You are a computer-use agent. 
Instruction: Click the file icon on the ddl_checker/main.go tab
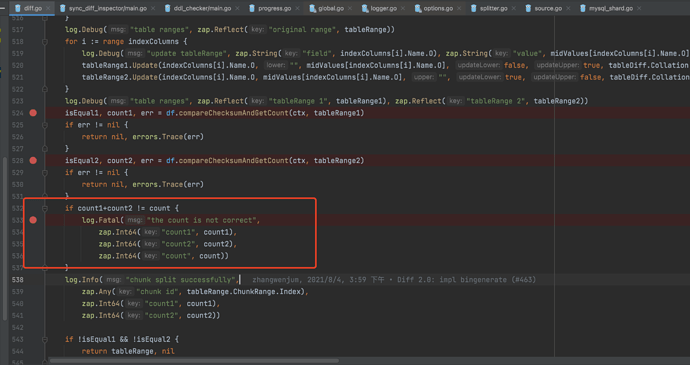pyautogui.click(x=168, y=8)
